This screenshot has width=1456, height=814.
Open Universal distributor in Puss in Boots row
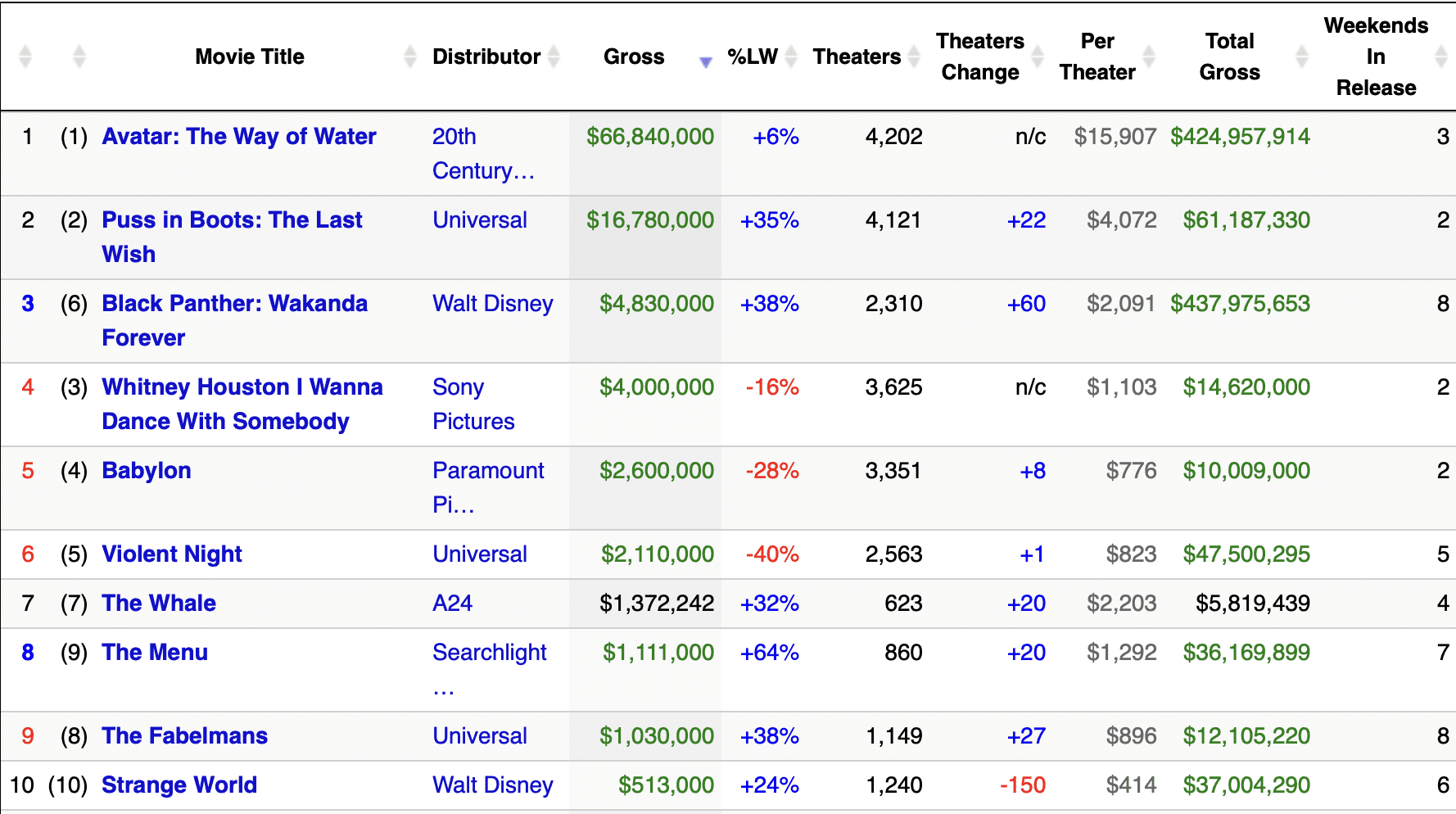coord(480,219)
